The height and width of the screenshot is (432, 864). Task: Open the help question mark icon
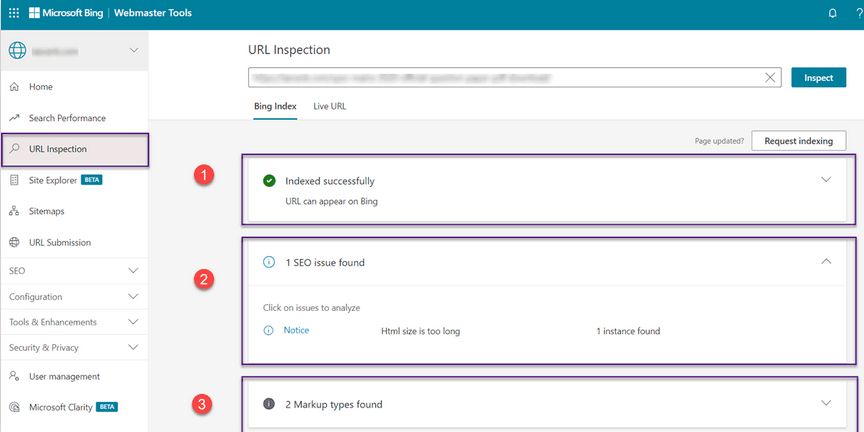click(x=860, y=13)
